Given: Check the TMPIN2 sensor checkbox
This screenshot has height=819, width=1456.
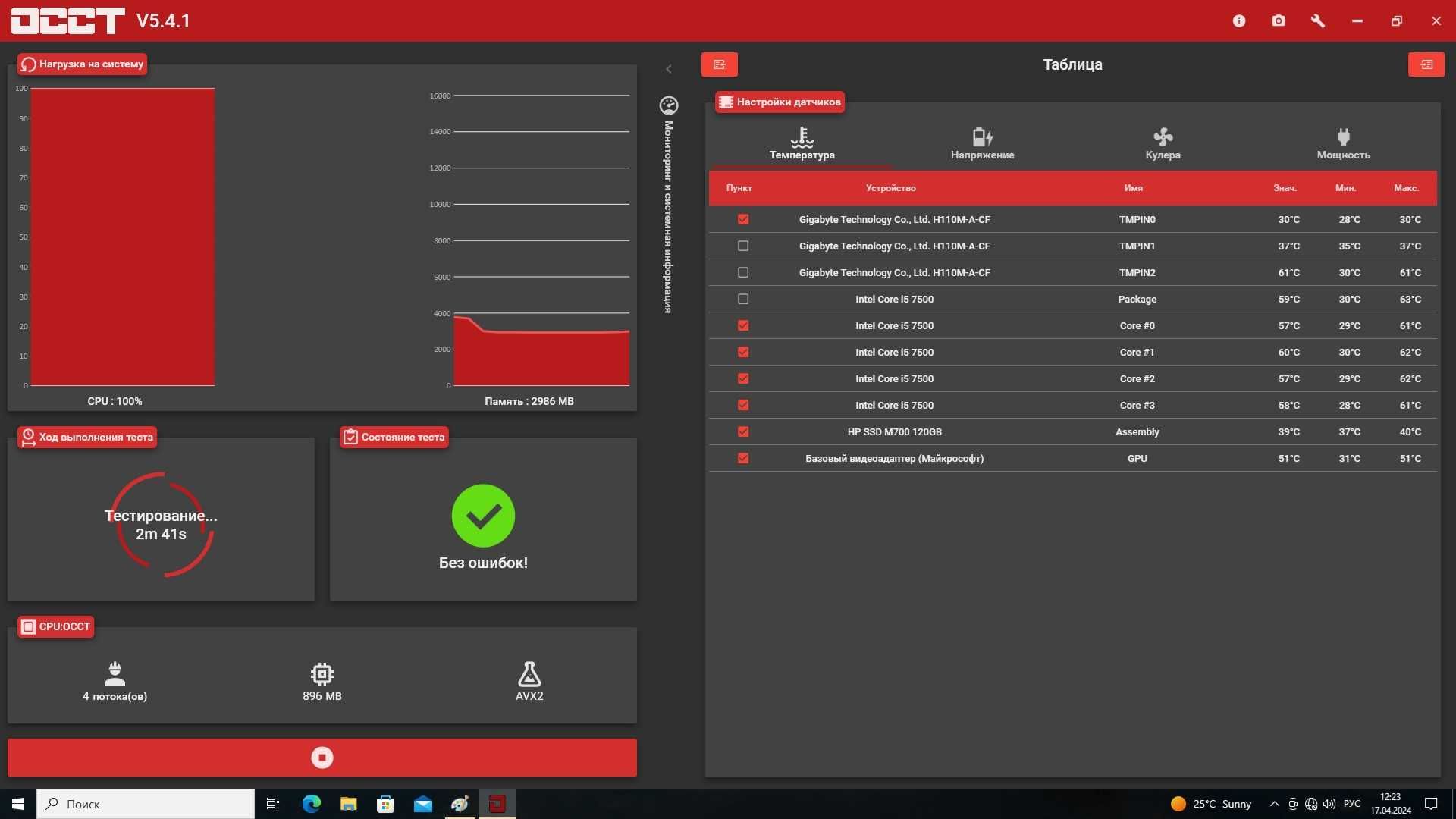Looking at the screenshot, I should pyautogui.click(x=743, y=272).
